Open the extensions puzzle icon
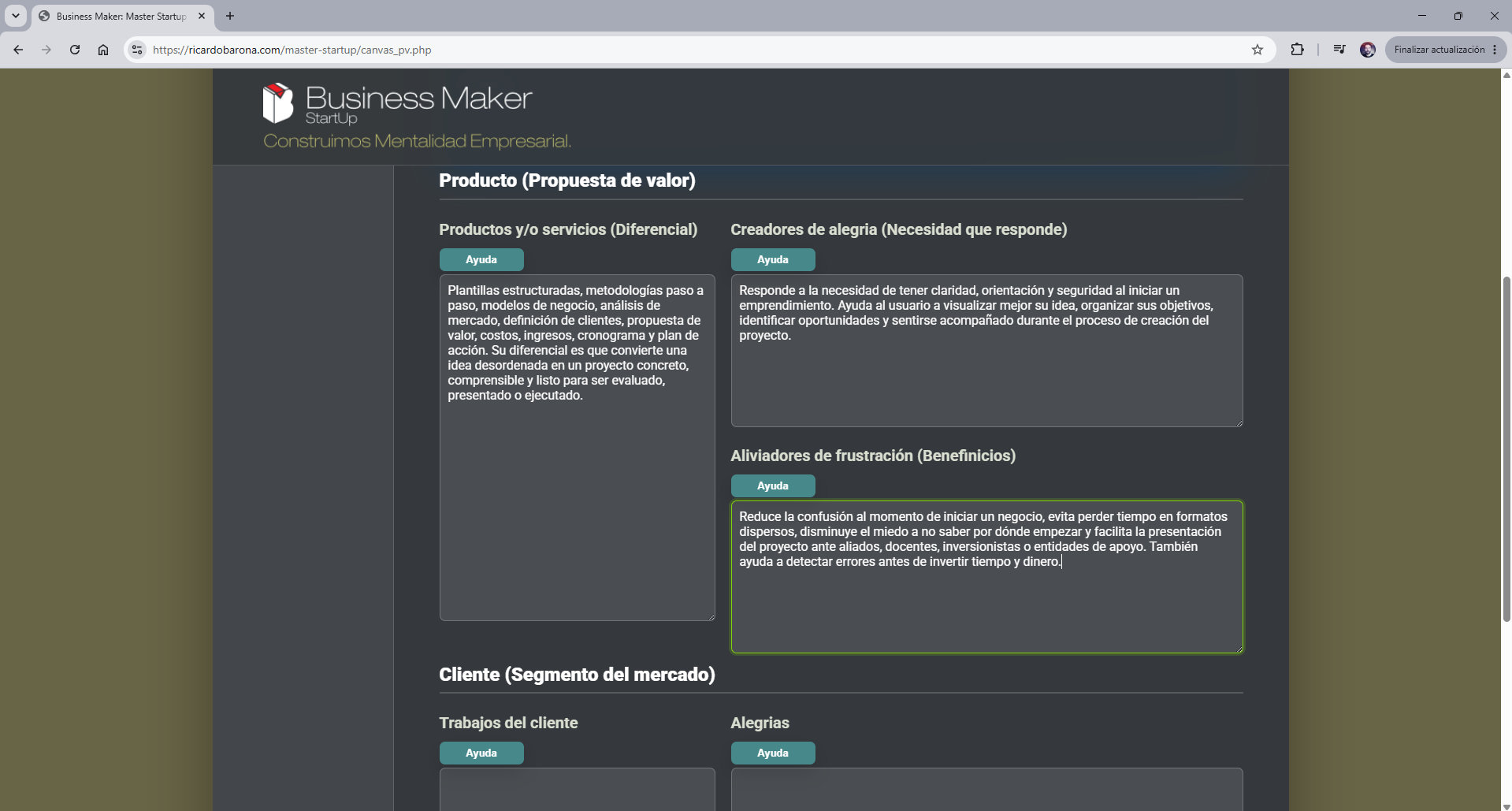 [x=1297, y=50]
